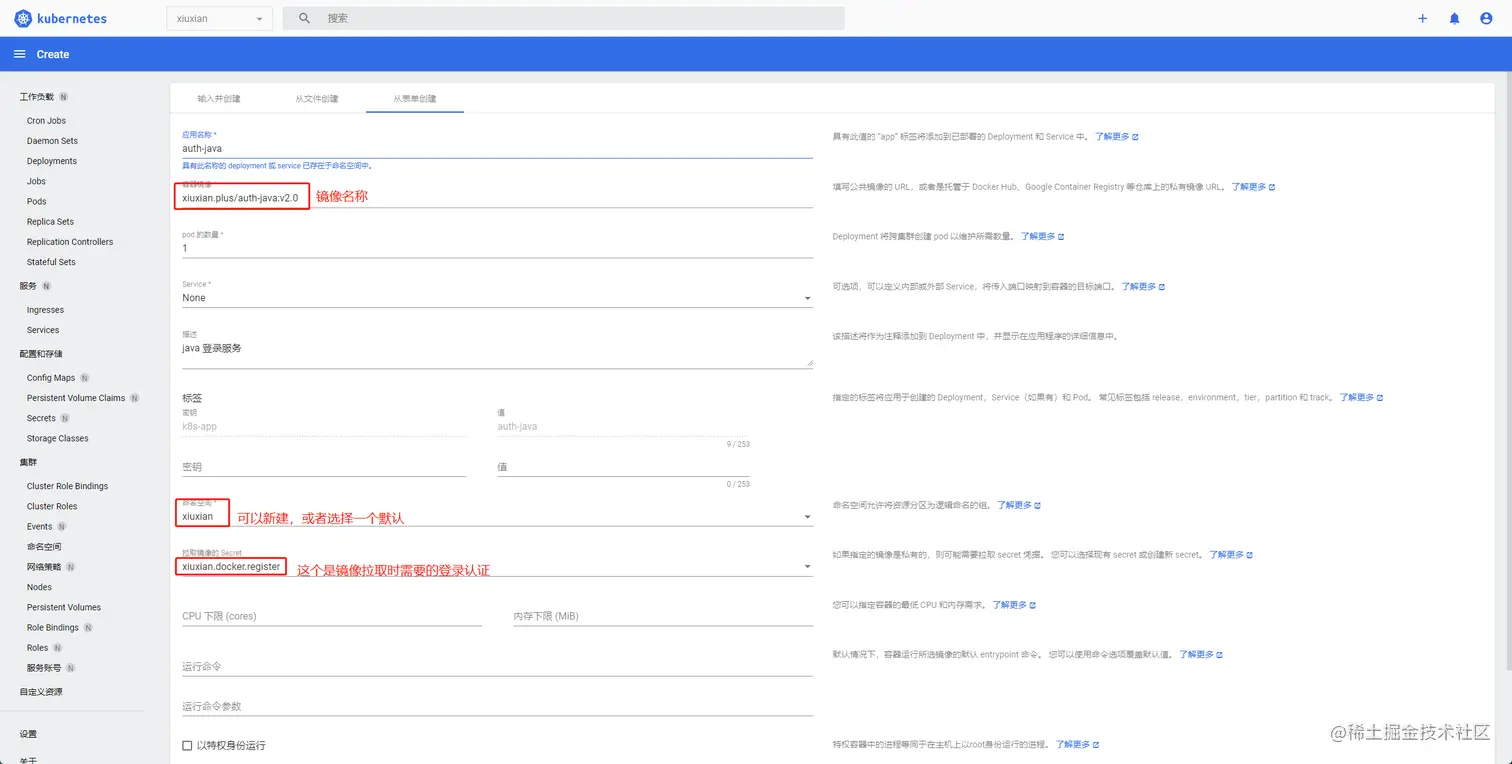Click the 运行命令 field
Viewport: 1512px width, 764px height.
point(497,666)
